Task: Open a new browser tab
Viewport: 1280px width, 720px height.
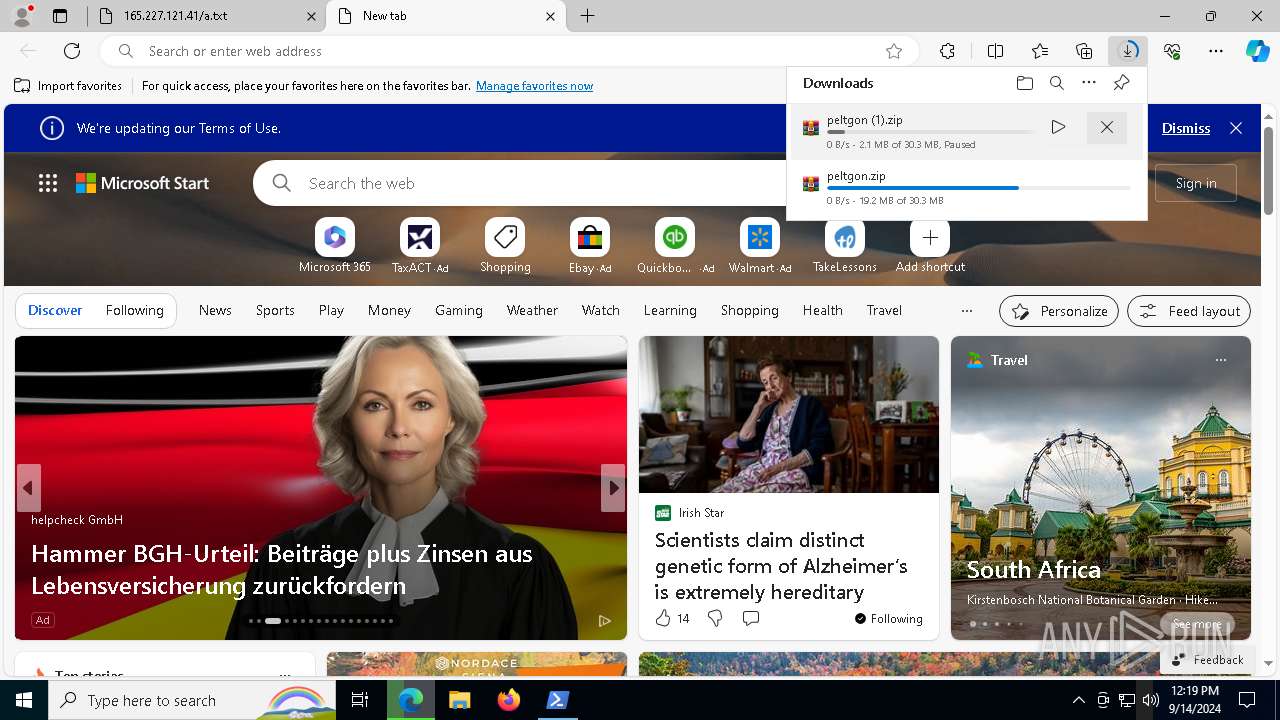Action: pyautogui.click(x=588, y=16)
